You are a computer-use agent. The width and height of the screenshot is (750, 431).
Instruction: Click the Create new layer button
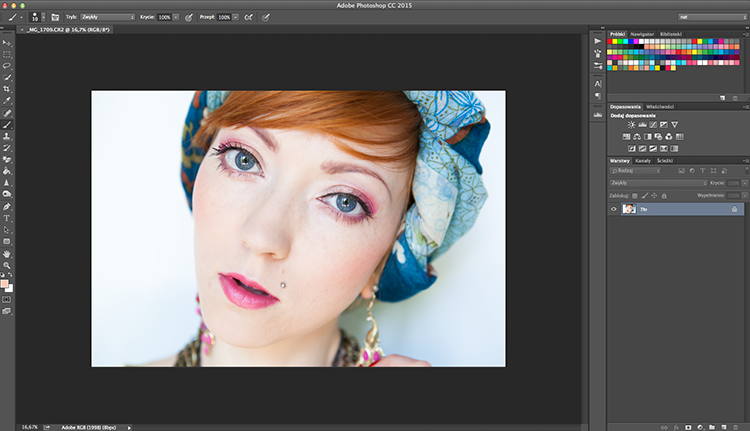(724, 427)
